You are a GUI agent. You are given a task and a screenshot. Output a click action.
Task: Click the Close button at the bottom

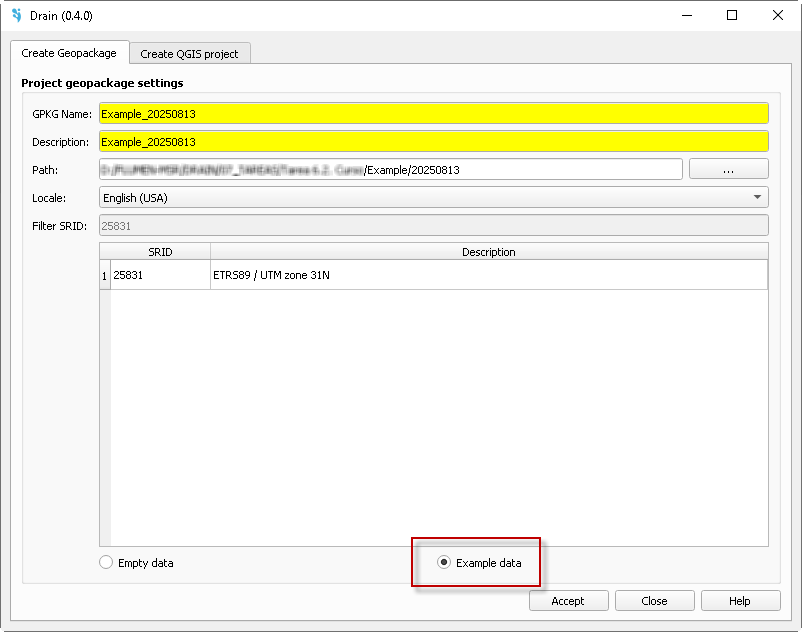(x=654, y=601)
